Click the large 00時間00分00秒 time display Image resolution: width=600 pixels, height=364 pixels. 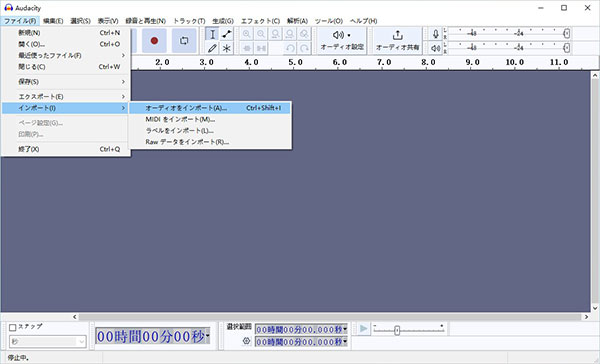coord(152,336)
